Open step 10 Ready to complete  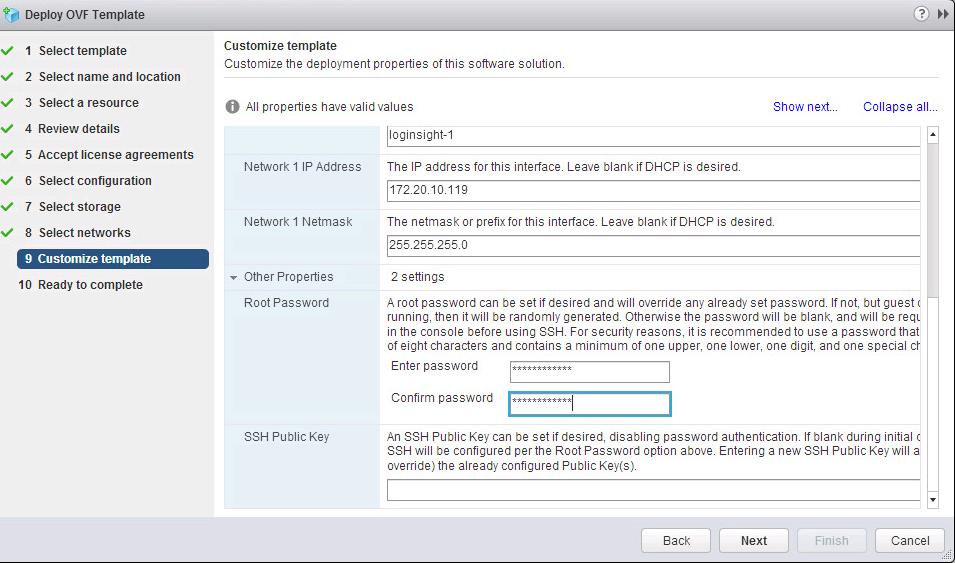90,285
